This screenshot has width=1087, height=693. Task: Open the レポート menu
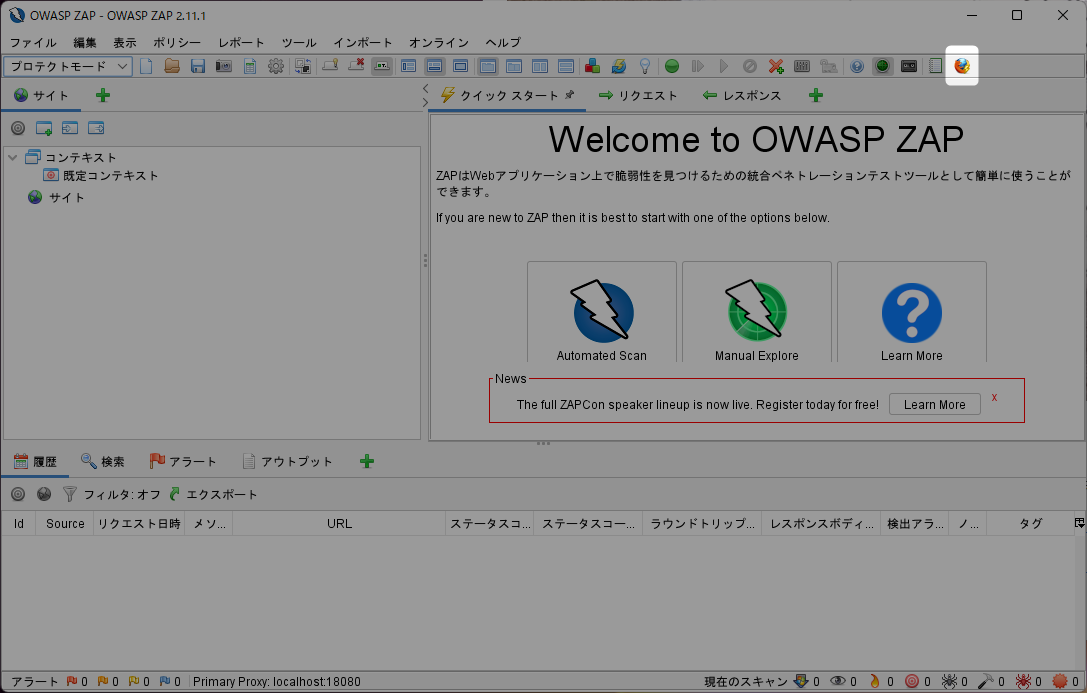[x=241, y=42]
